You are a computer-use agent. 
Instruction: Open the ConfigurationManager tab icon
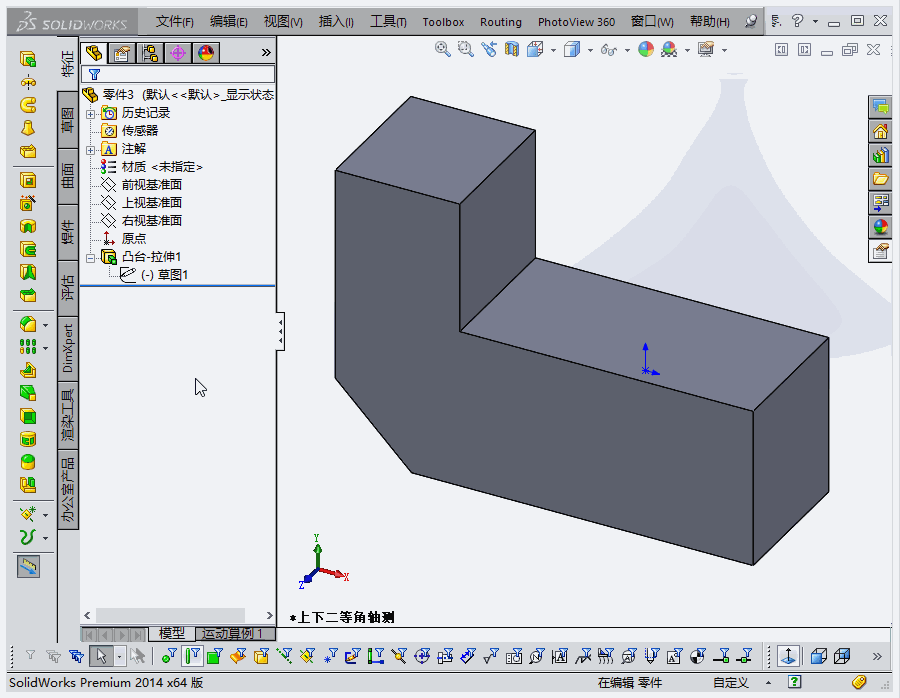click(150, 53)
